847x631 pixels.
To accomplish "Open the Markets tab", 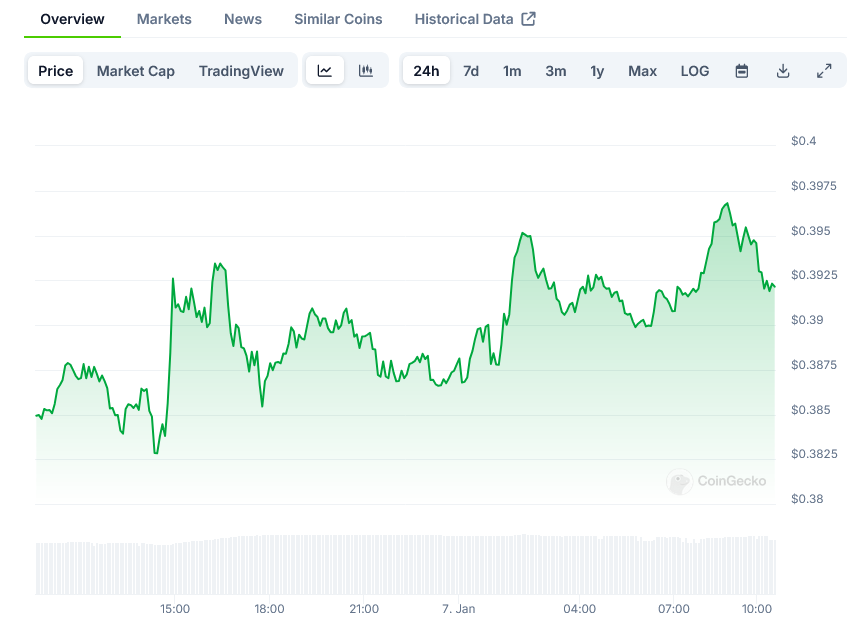I will [x=164, y=19].
